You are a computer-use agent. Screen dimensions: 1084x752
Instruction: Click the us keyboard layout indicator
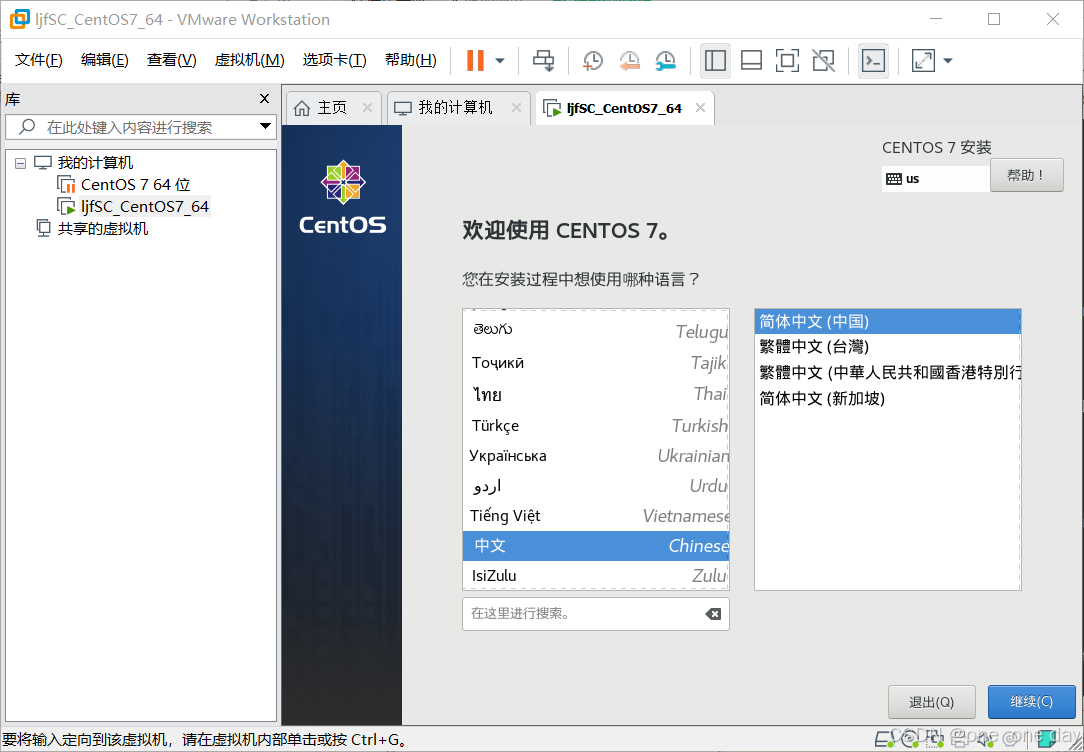tap(935, 179)
